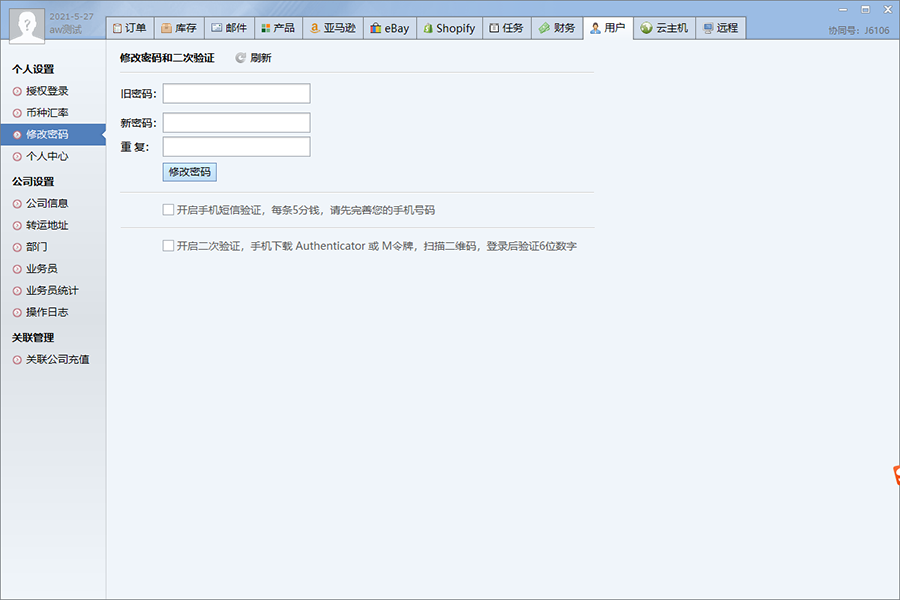900x600 pixels.
Task: Switch to the 财务 tab
Action: [x=557, y=28]
